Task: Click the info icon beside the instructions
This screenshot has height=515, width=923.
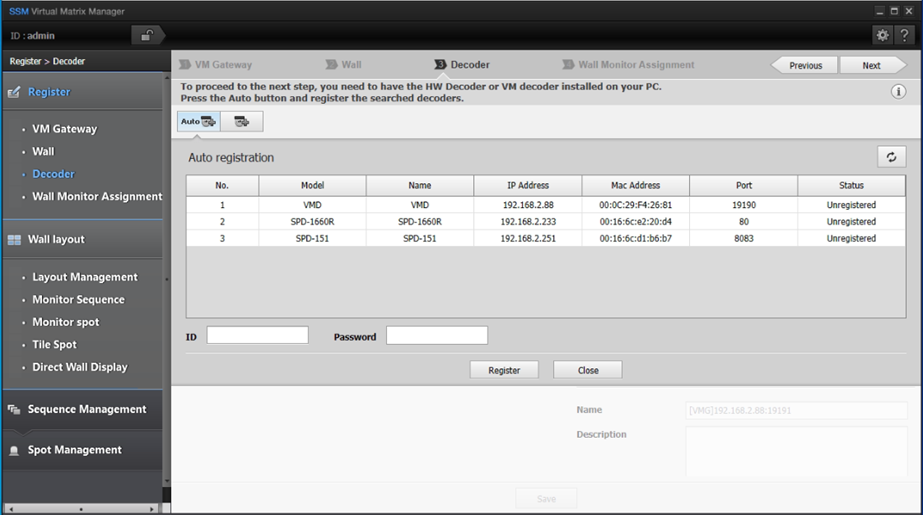Action: click(898, 92)
